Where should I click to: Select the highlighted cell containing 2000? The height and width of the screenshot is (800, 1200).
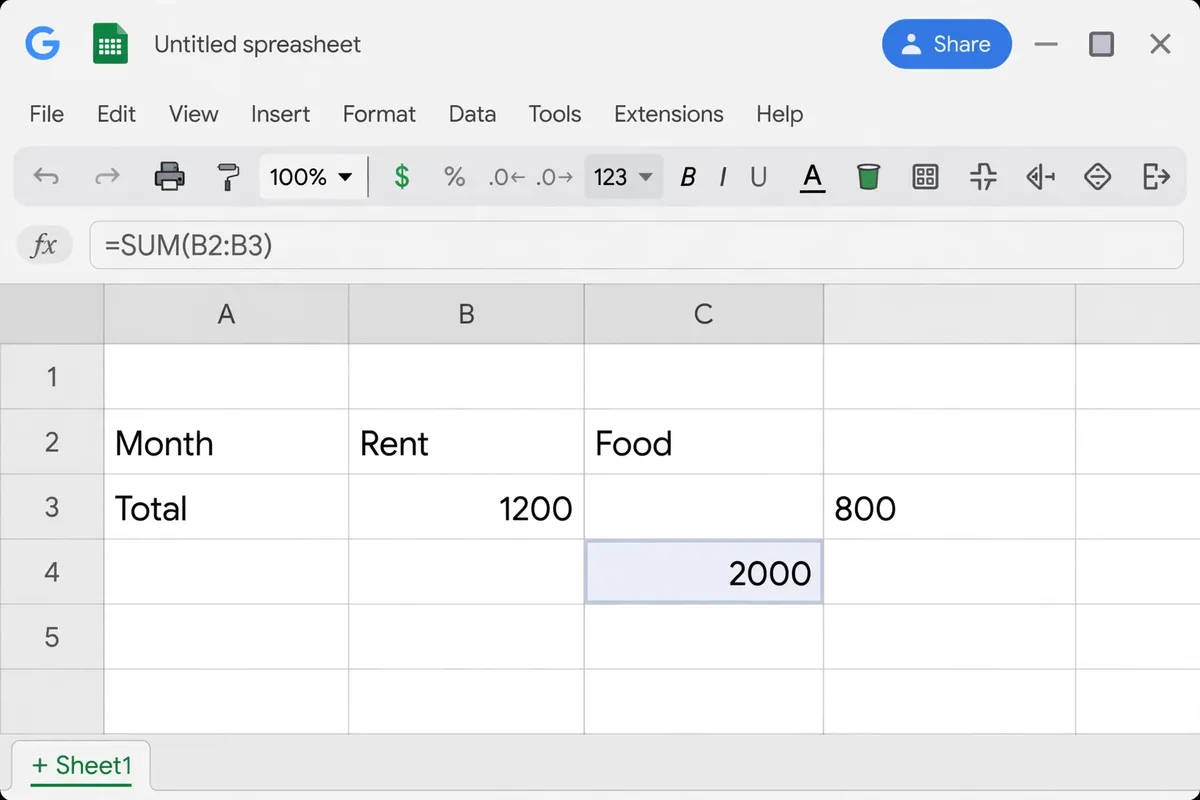[x=703, y=572]
